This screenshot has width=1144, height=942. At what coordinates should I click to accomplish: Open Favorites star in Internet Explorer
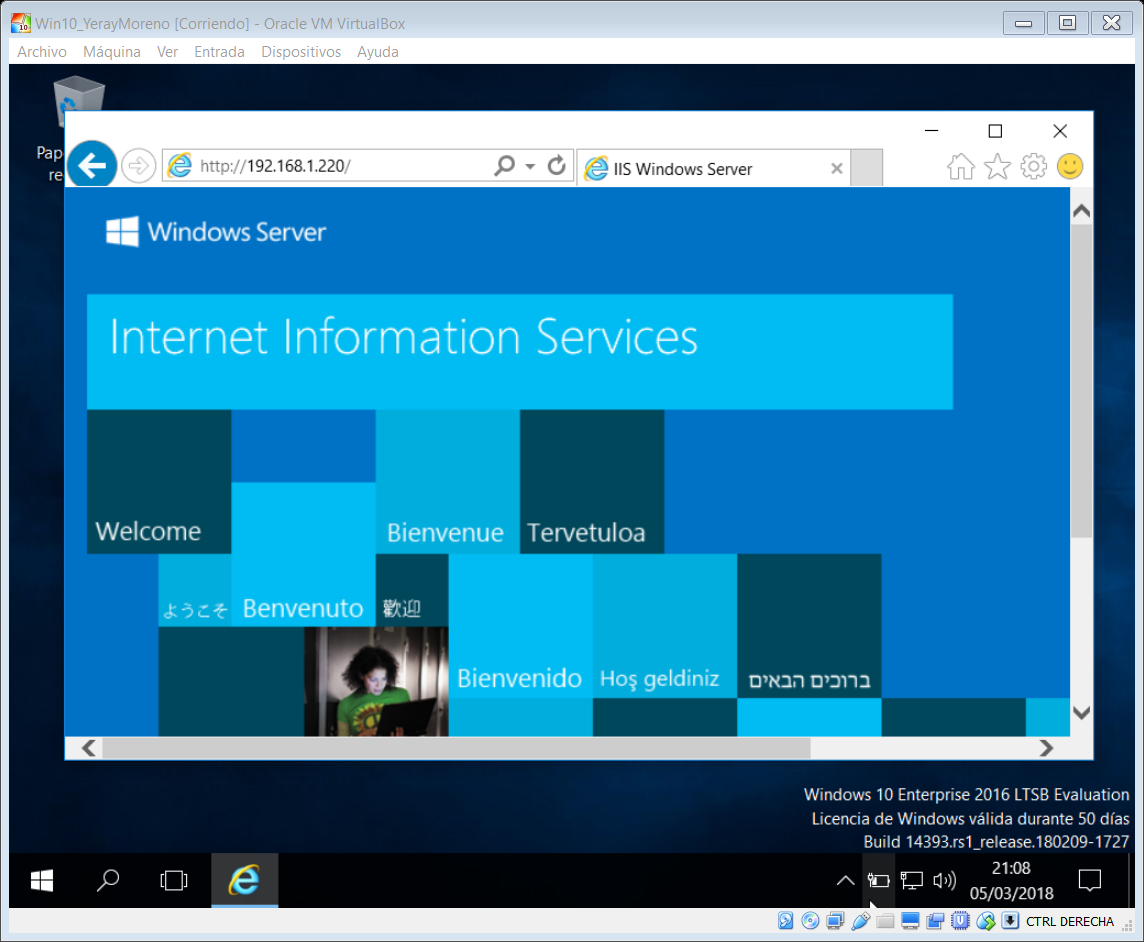coord(997,166)
